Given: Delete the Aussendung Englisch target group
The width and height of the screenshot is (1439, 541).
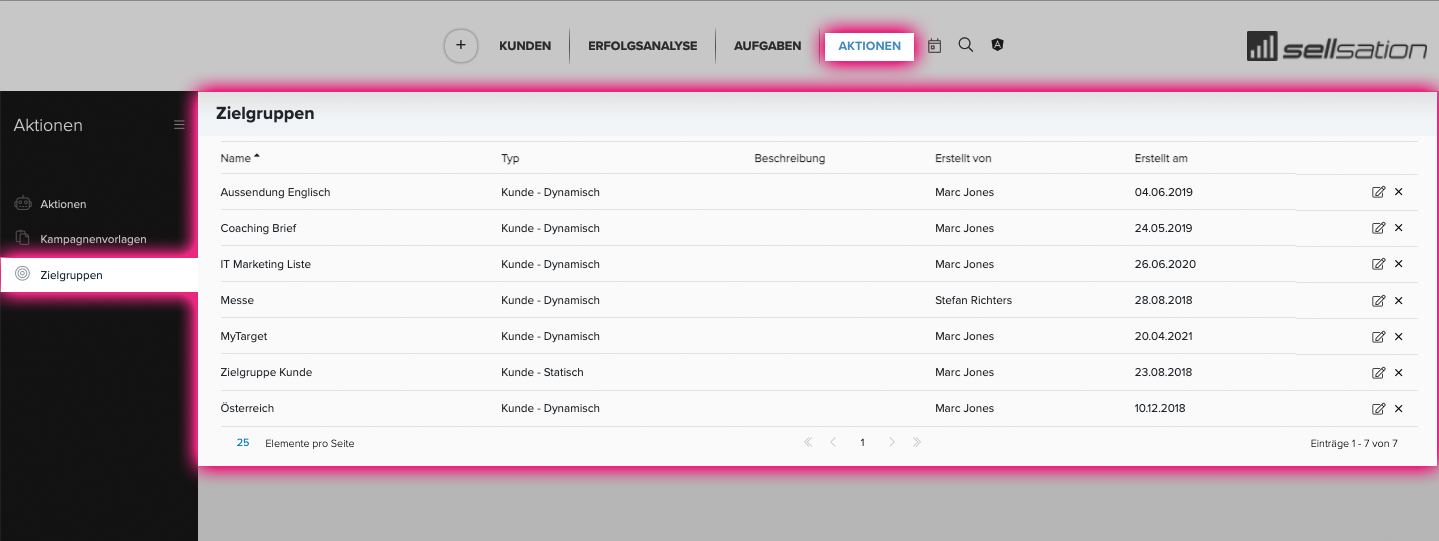Looking at the screenshot, I should pyautogui.click(x=1399, y=192).
